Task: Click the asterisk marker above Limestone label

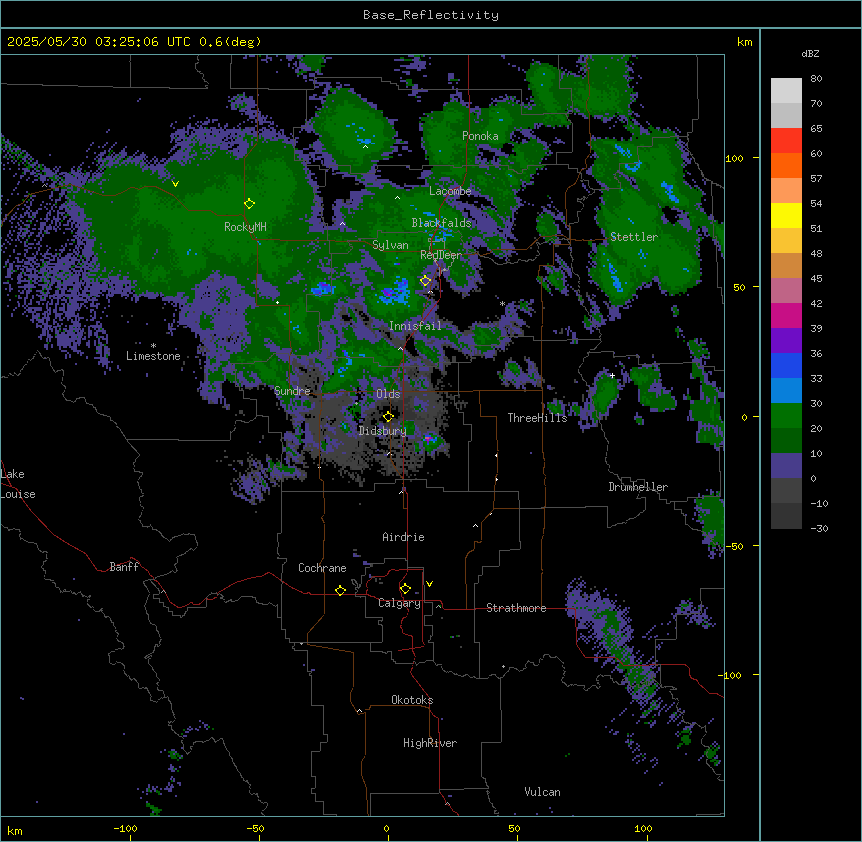Action: 153,346
